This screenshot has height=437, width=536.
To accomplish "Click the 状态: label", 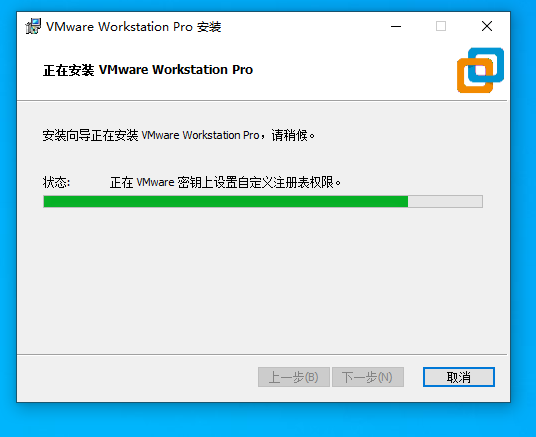I will tap(56, 182).
